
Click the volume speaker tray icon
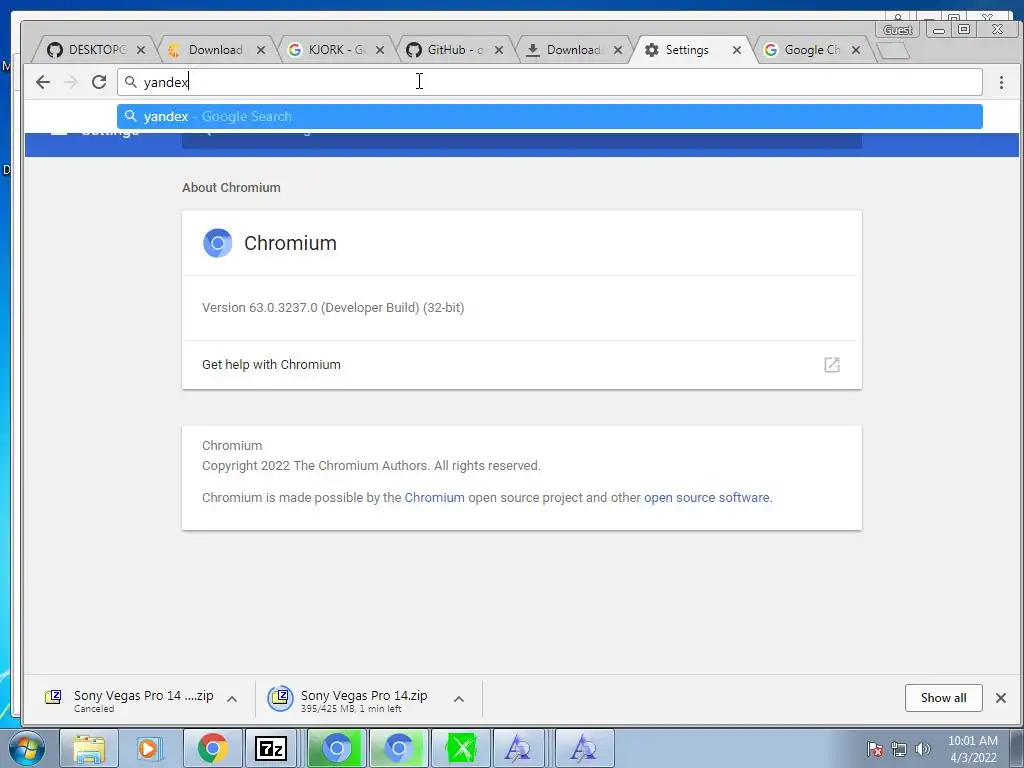pyautogui.click(x=923, y=749)
